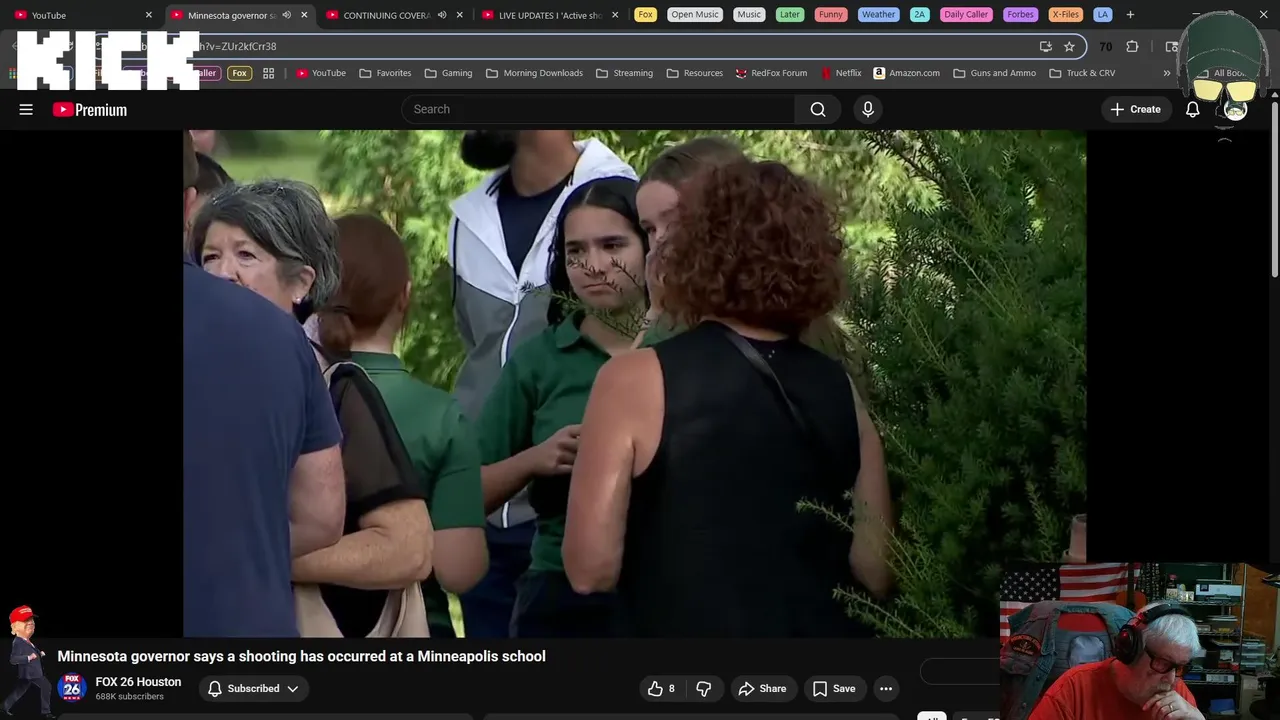
Task: Click the video title text
Action: tap(301, 656)
